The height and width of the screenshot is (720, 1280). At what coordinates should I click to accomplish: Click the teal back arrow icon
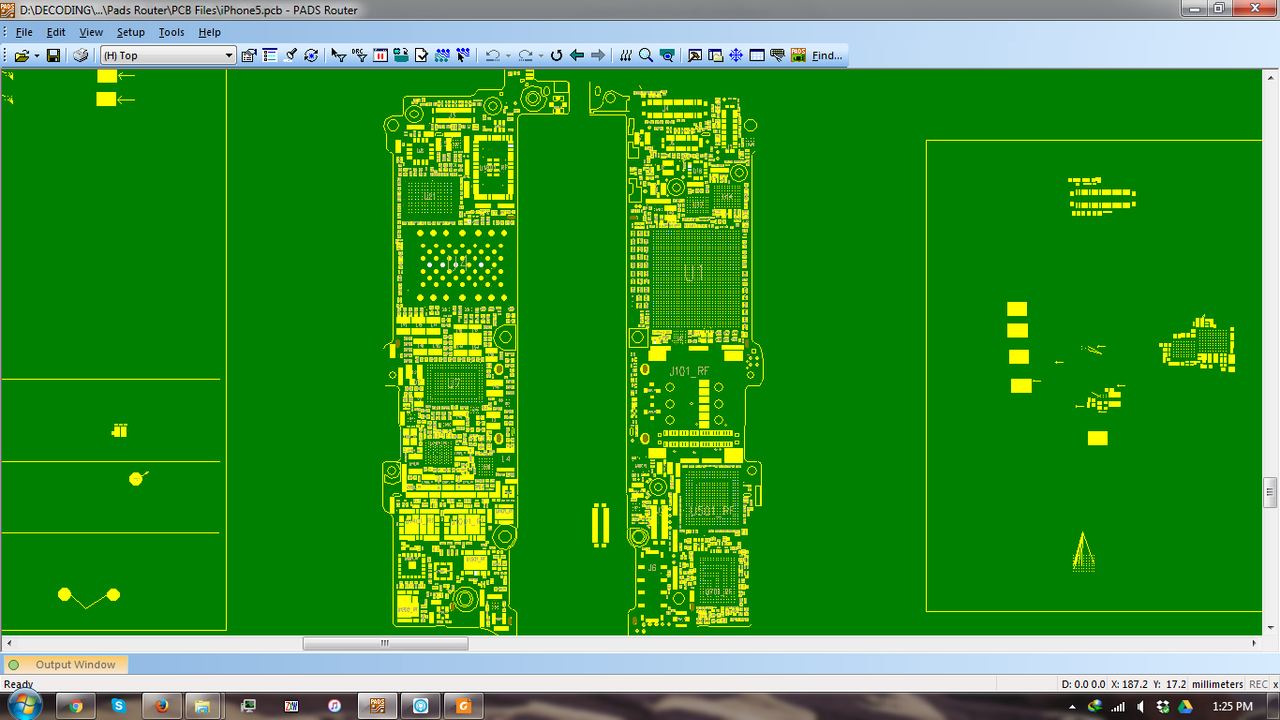click(577, 56)
